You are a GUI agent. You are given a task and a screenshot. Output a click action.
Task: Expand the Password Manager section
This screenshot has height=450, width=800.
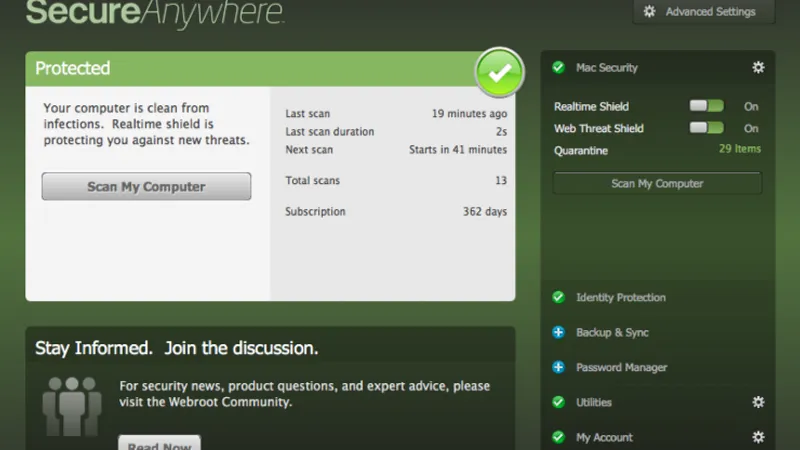point(621,367)
